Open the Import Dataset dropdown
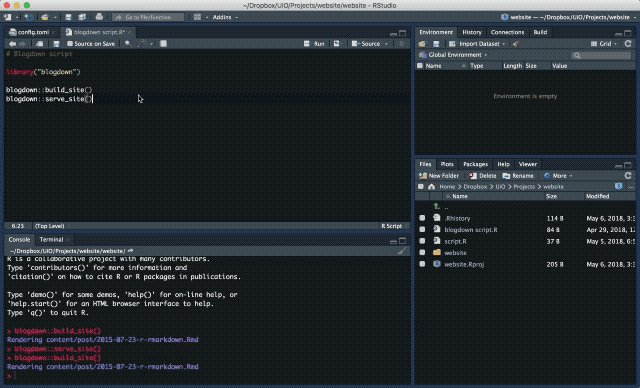This screenshot has width=640, height=388. (477, 44)
